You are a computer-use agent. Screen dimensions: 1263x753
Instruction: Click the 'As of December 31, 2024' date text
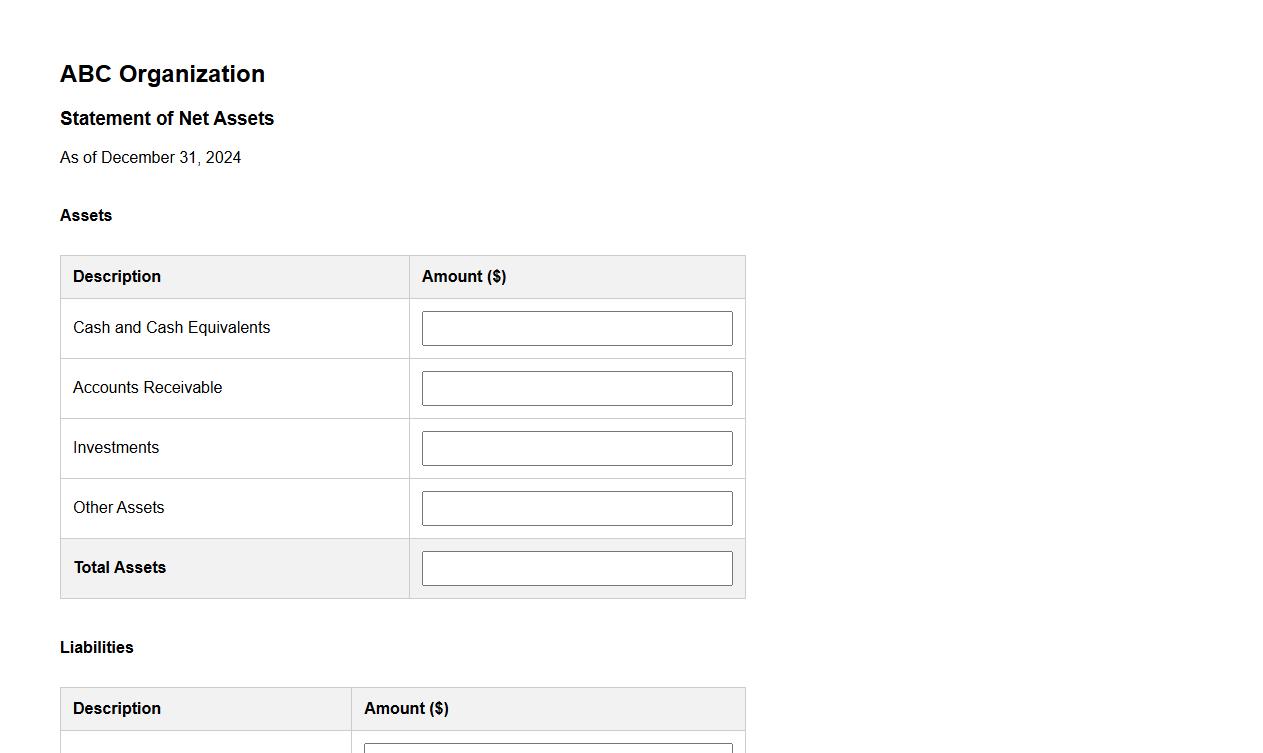[150, 157]
